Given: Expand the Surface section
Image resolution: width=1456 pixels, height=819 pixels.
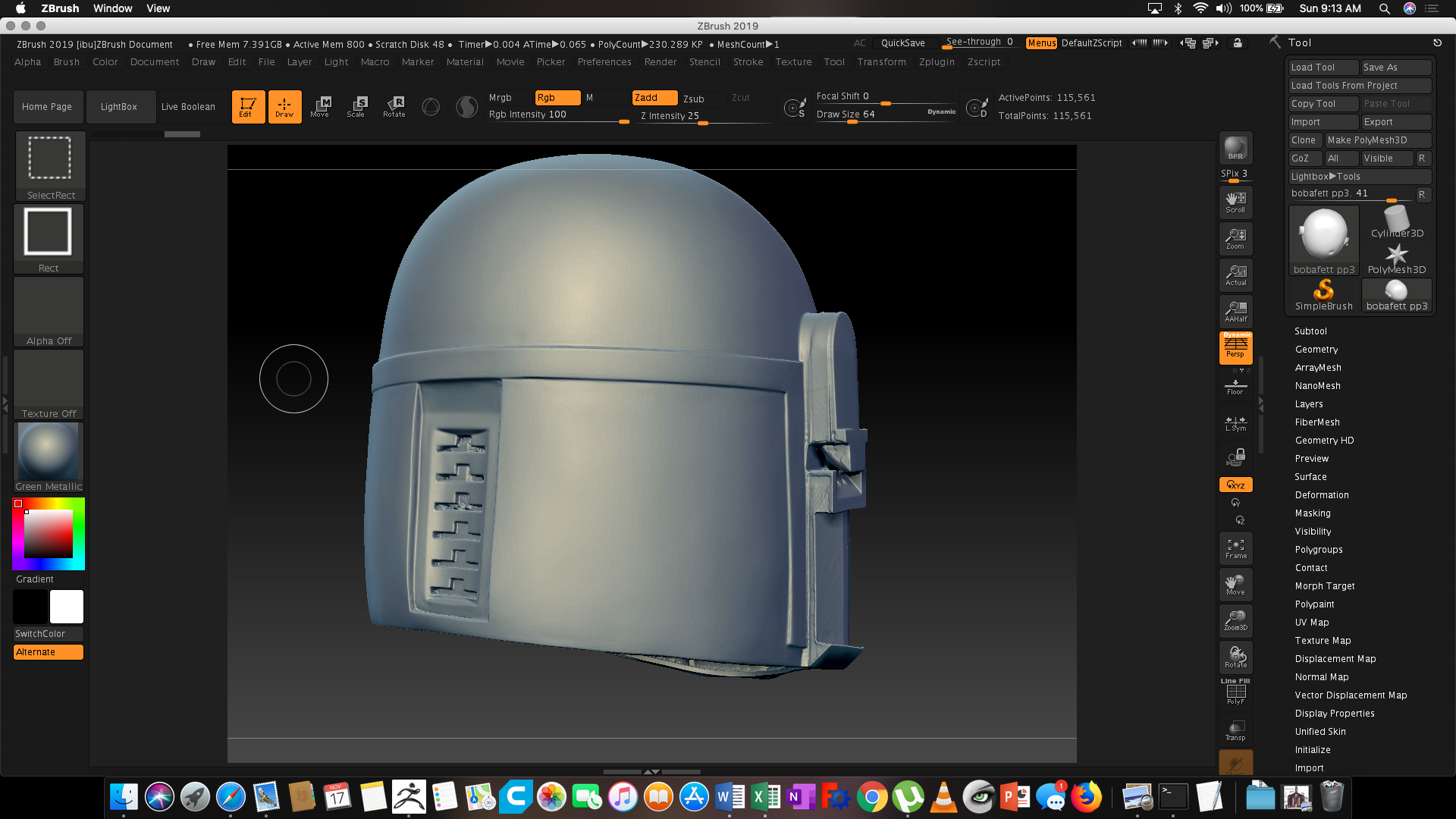Looking at the screenshot, I should pos(1310,477).
